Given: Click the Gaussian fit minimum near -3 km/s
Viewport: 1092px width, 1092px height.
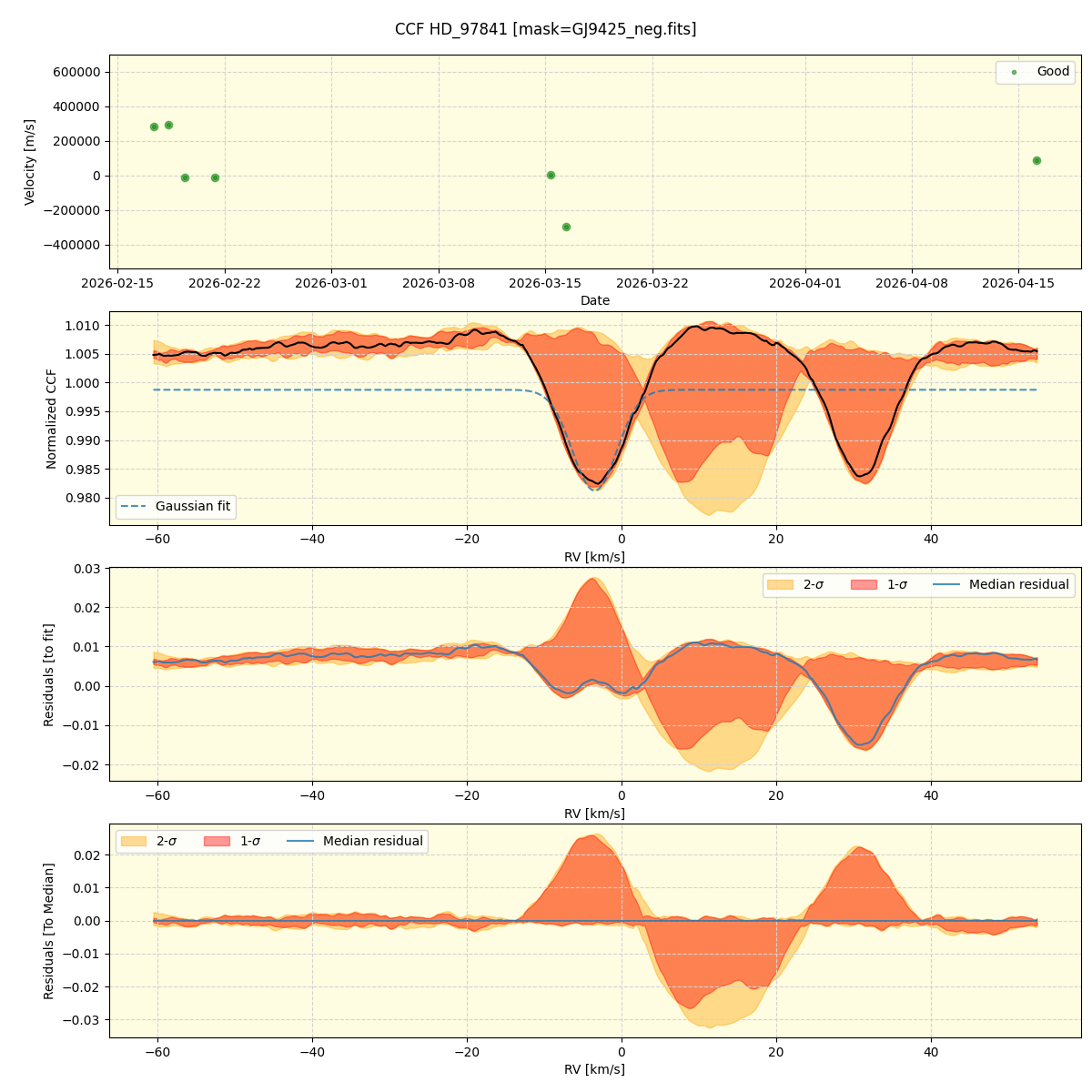Looking at the screenshot, I should click(x=595, y=490).
